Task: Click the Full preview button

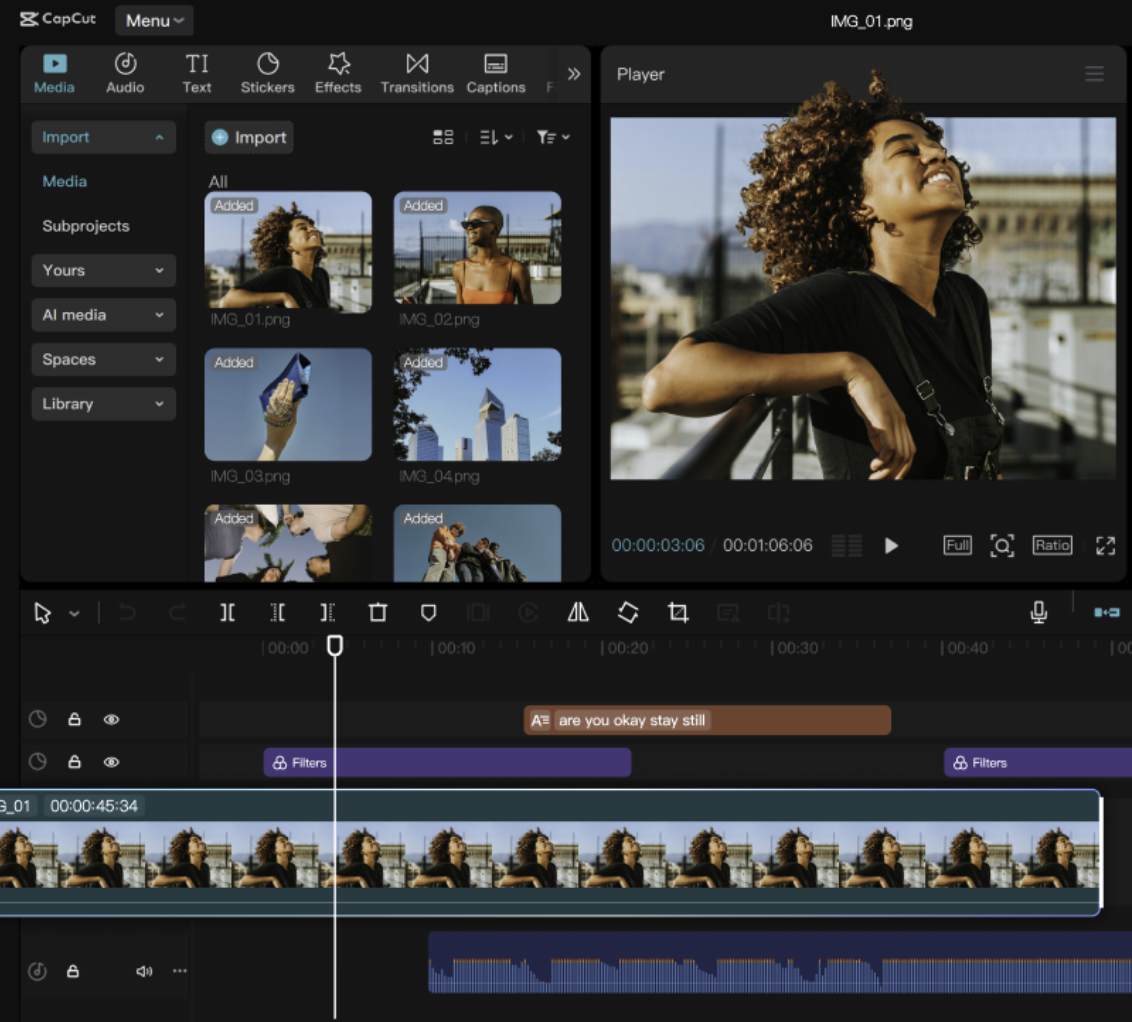Action: (957, 545)
